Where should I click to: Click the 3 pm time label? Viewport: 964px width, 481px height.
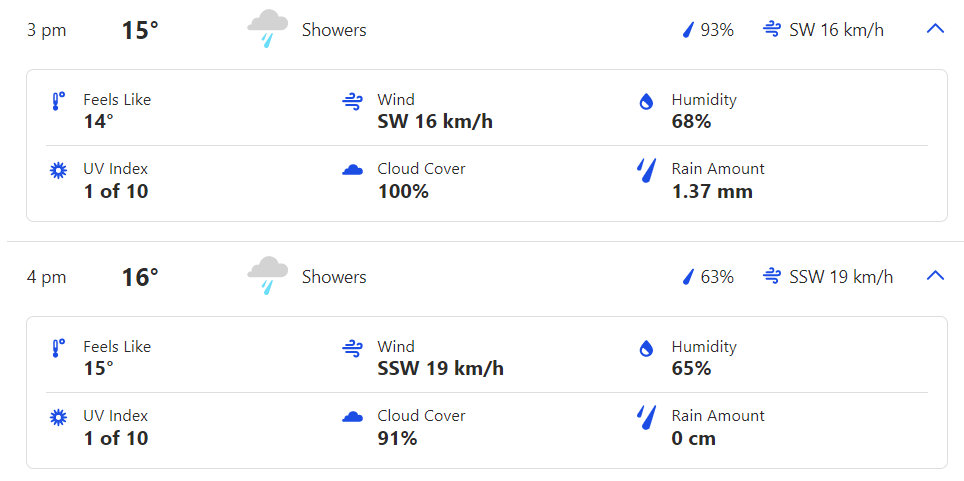click(47, 30)
